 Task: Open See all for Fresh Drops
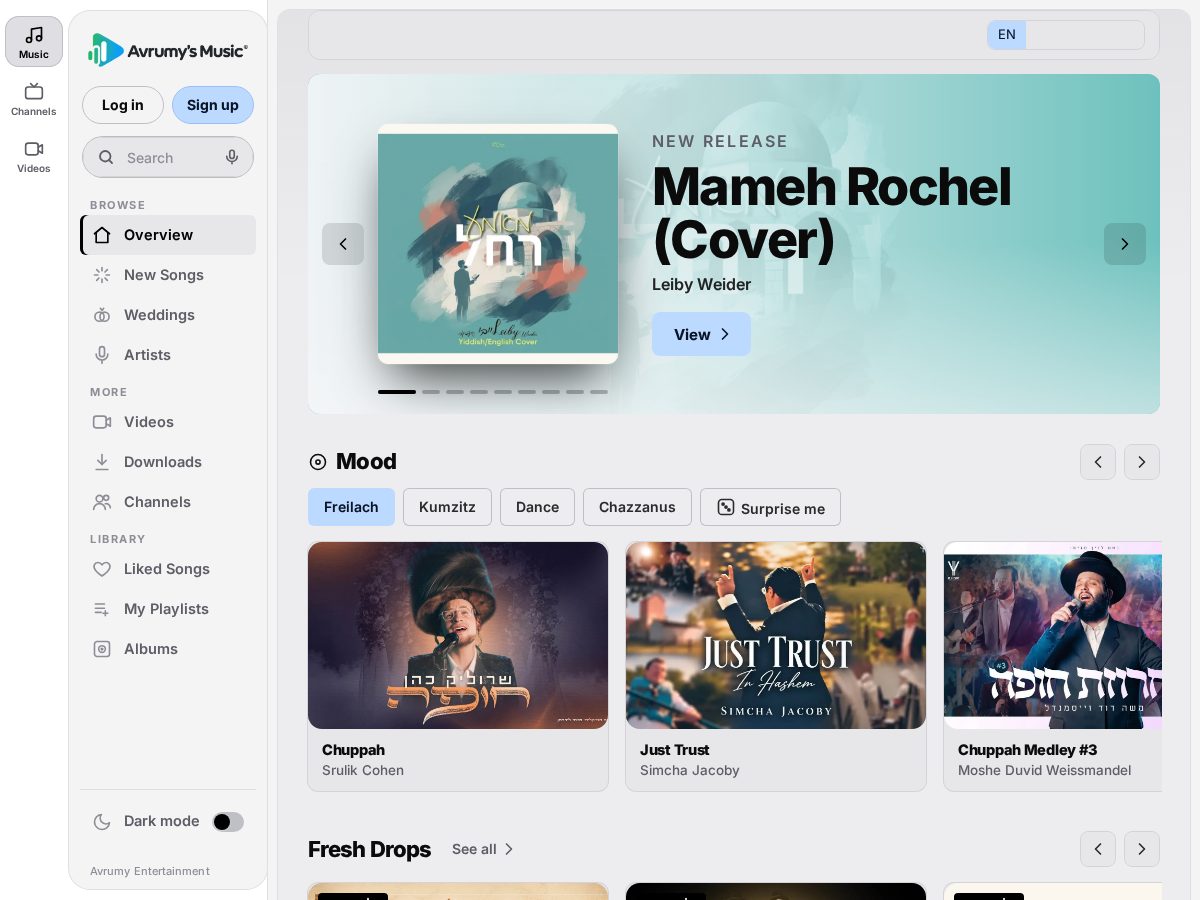click(483, 849)
